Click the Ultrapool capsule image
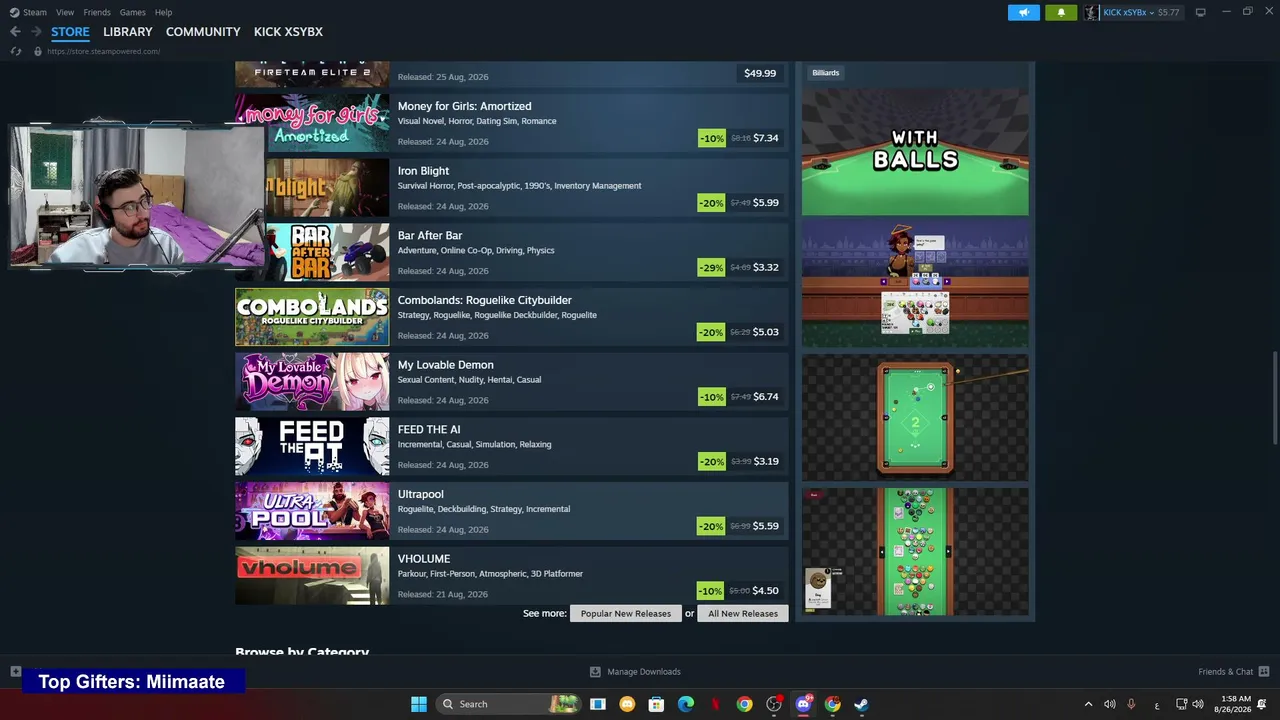Image resolution: width=1280 pixels, height=720 pixels. click(312, 511)
